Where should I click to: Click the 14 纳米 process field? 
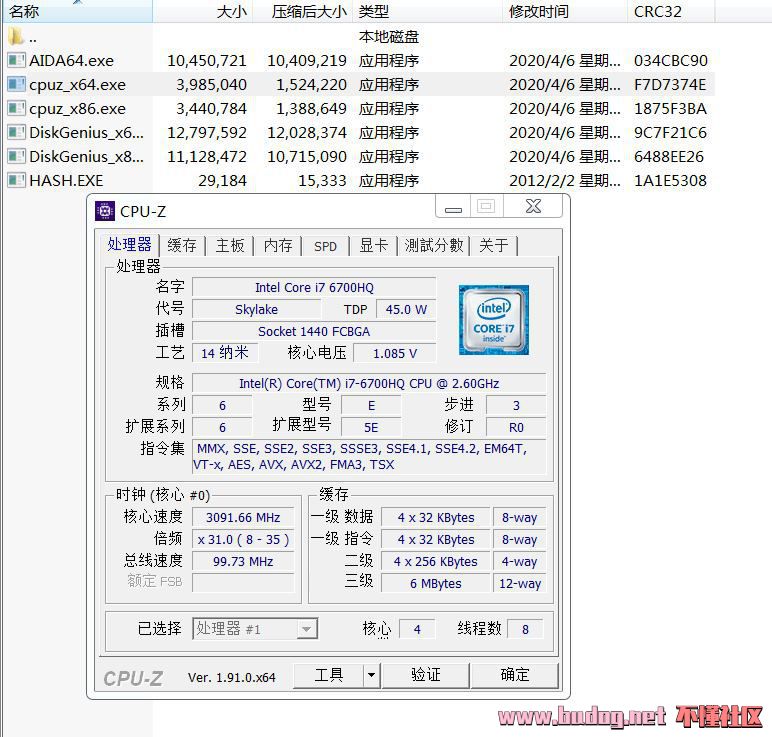point(225,353)
